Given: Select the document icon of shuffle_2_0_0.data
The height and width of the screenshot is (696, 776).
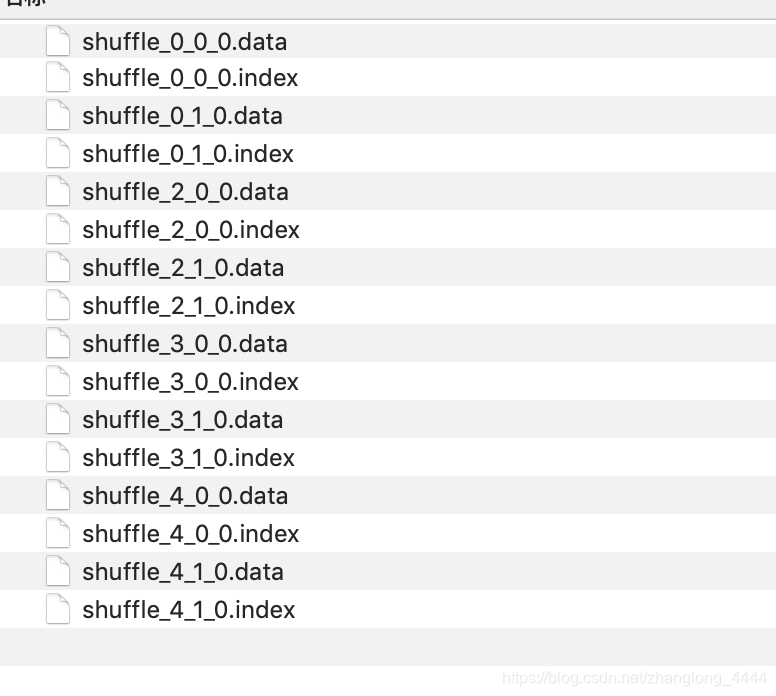Looking at the screenshot, I should pos(58,191).
